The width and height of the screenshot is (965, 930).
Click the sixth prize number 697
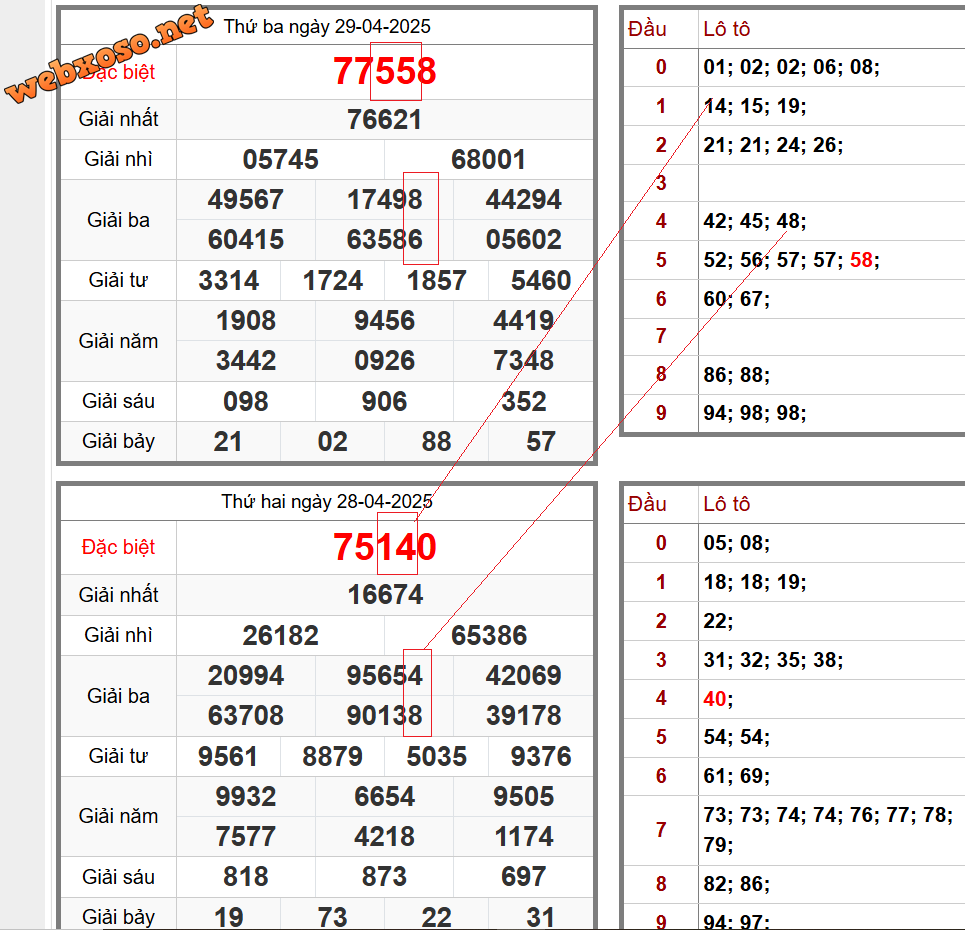click(524, 876)
